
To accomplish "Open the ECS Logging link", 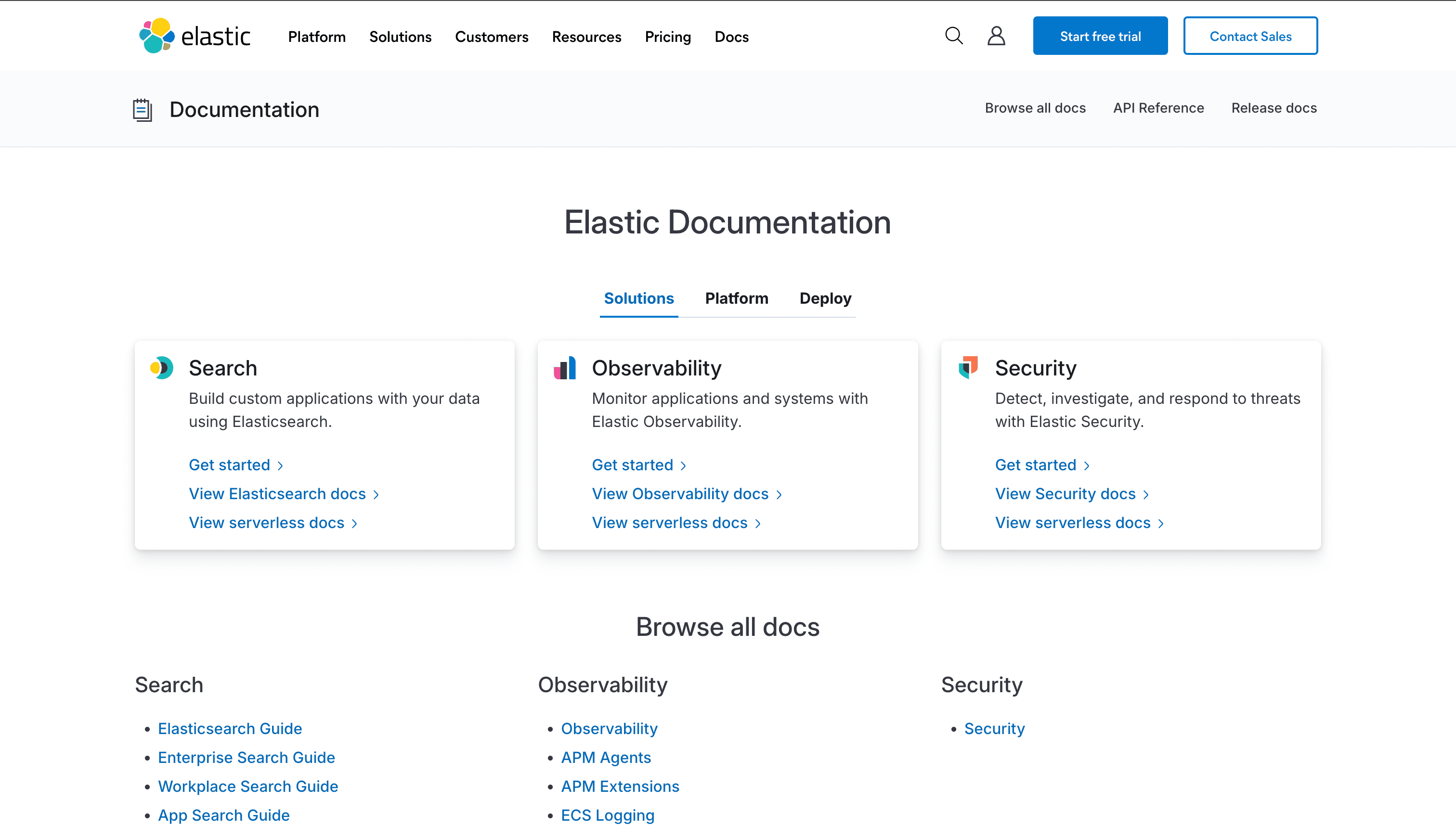I will [608, 815].
